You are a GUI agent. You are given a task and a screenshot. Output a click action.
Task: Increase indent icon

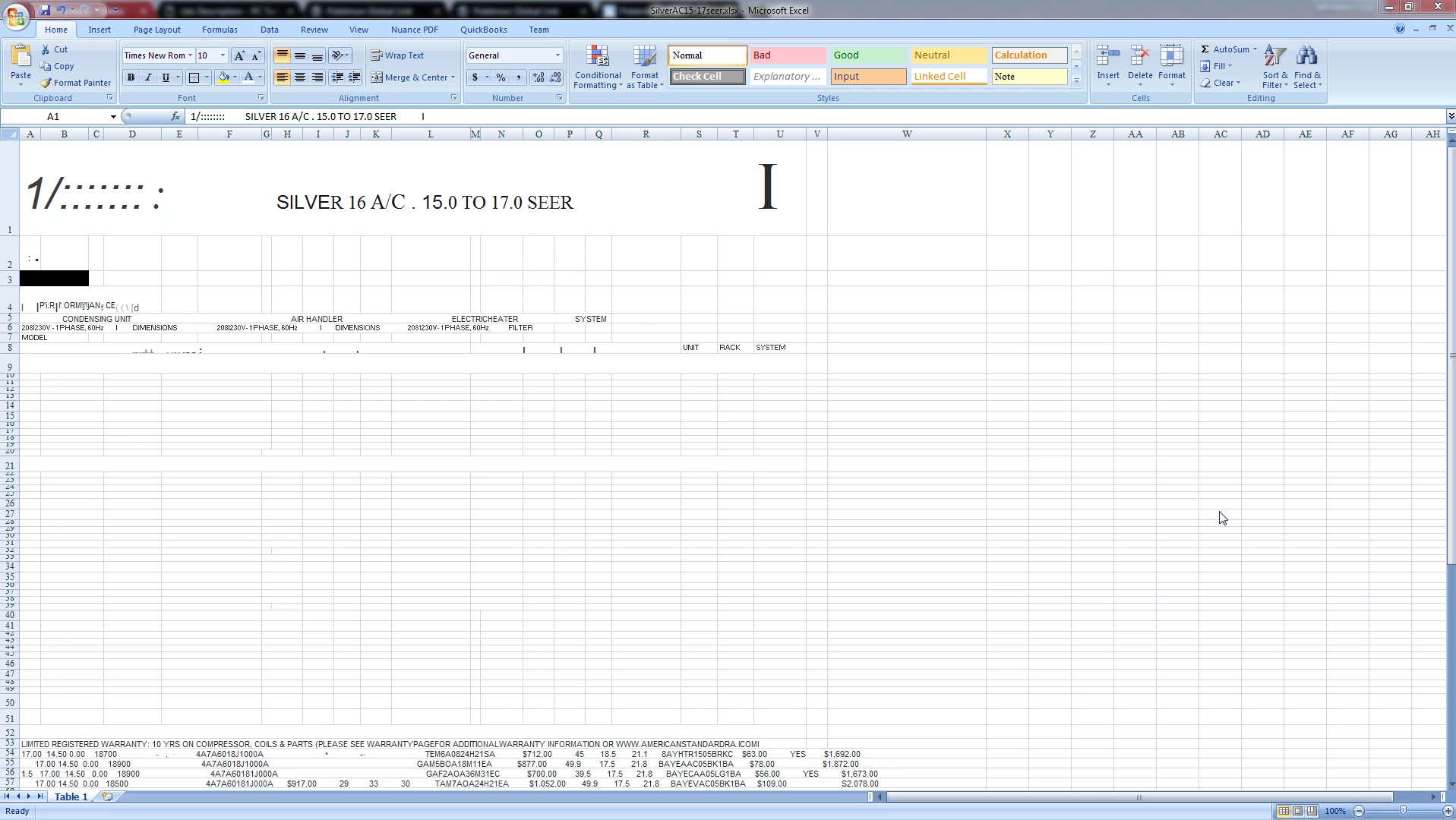(355, 77)
